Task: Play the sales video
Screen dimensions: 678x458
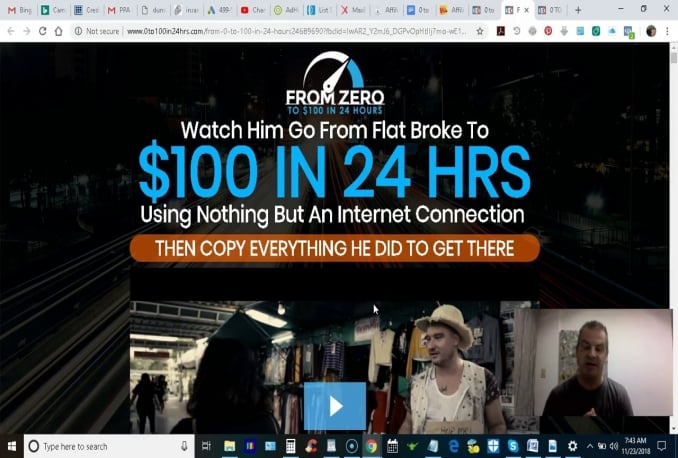Action: 335,406
